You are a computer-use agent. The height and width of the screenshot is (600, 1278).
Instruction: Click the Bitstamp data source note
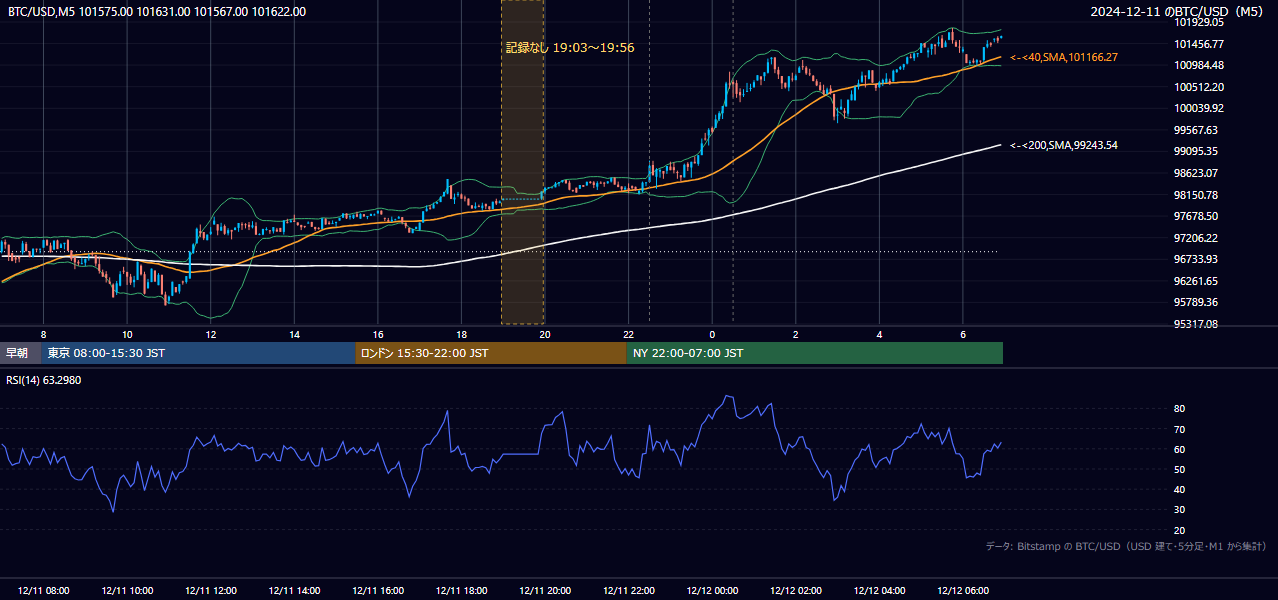tap(1126, 546)
